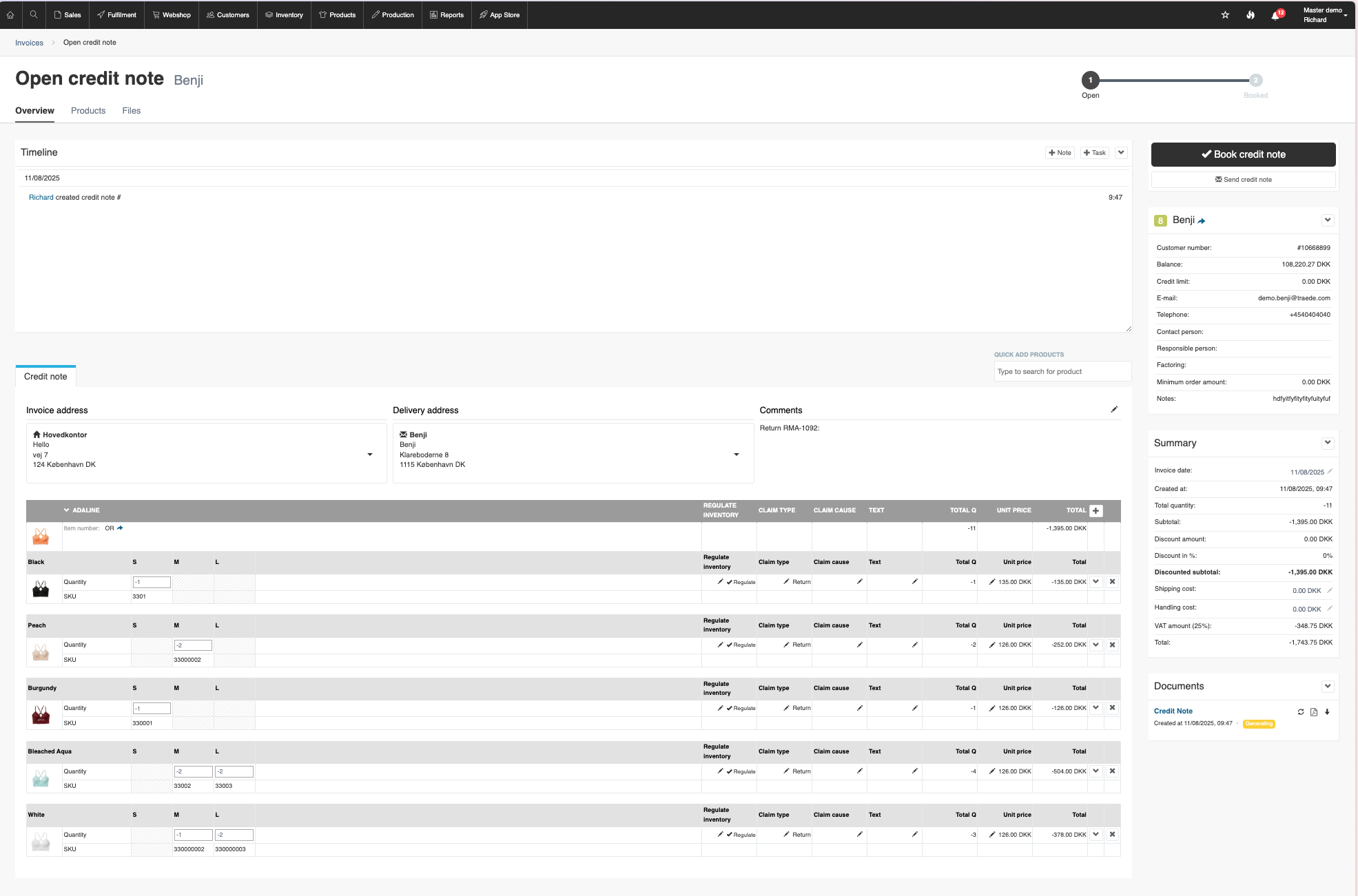Screen dimensions: 1358x896
Task: Click the favorites star icon
Action: (x=1225, y=14)
